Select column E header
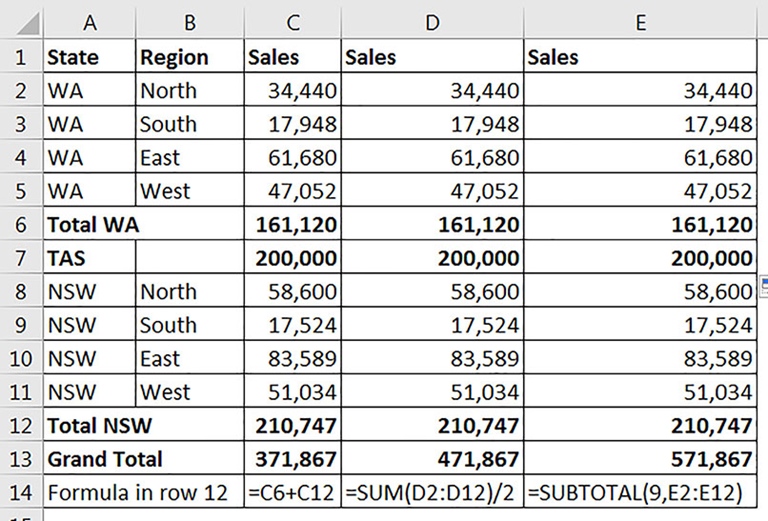Screen dimensions: 768x521 (640, 23)
